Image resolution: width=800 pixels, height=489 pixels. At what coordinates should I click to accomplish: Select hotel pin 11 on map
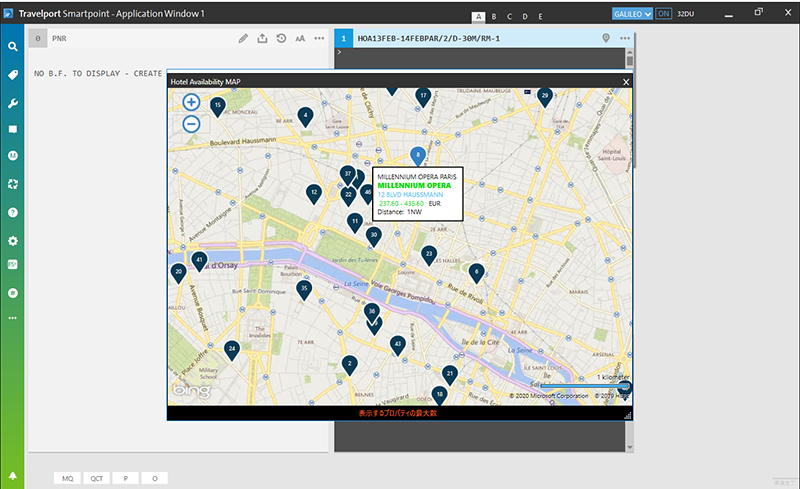coord(355,222)
